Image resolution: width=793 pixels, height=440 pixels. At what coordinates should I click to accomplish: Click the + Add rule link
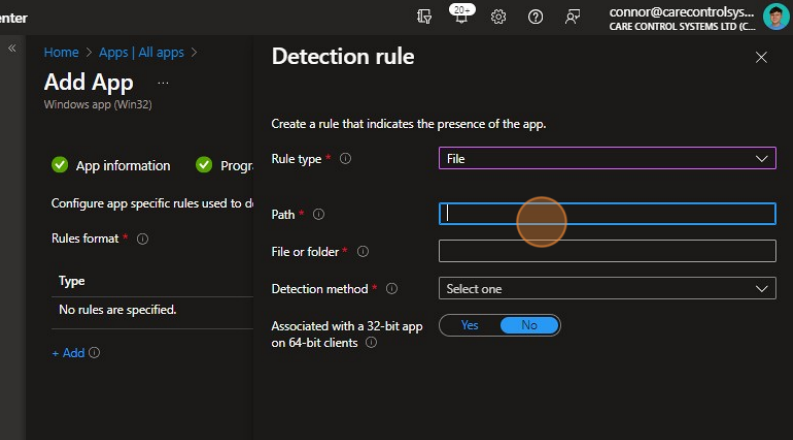[68, 353]
